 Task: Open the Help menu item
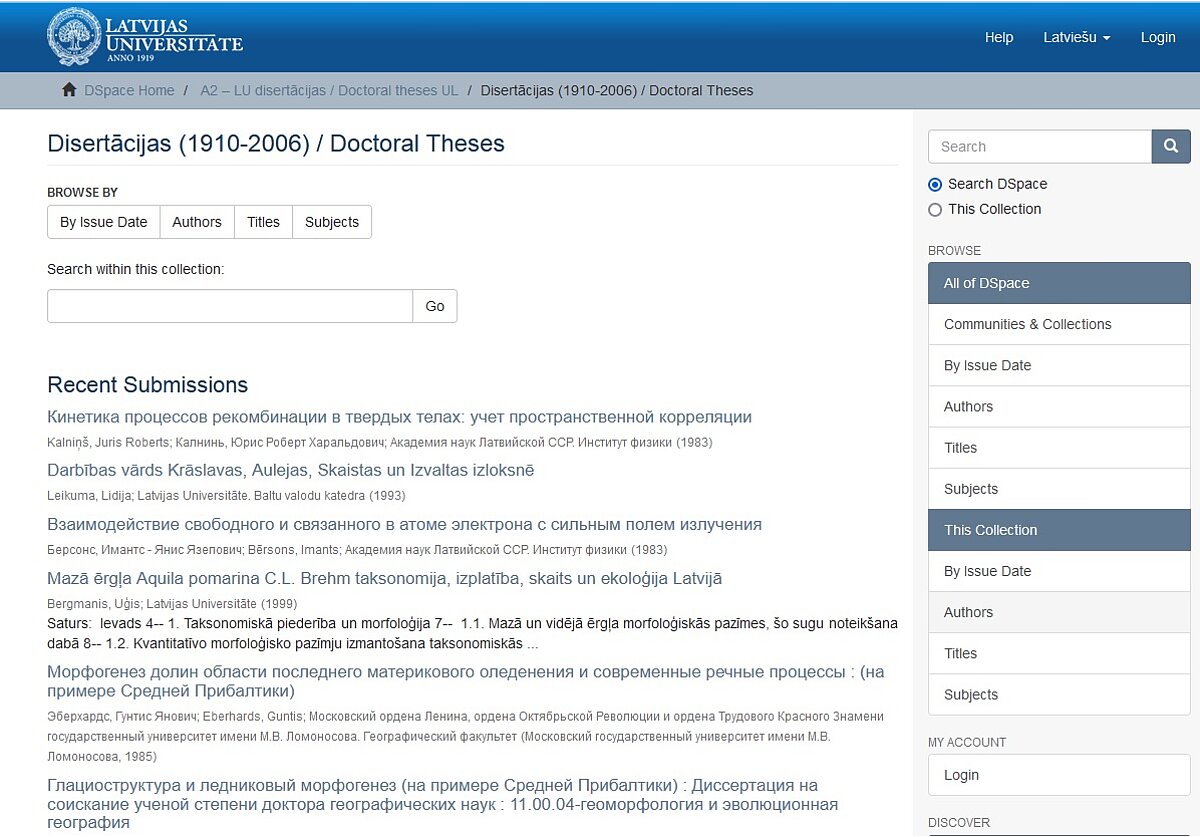point(999,37)
